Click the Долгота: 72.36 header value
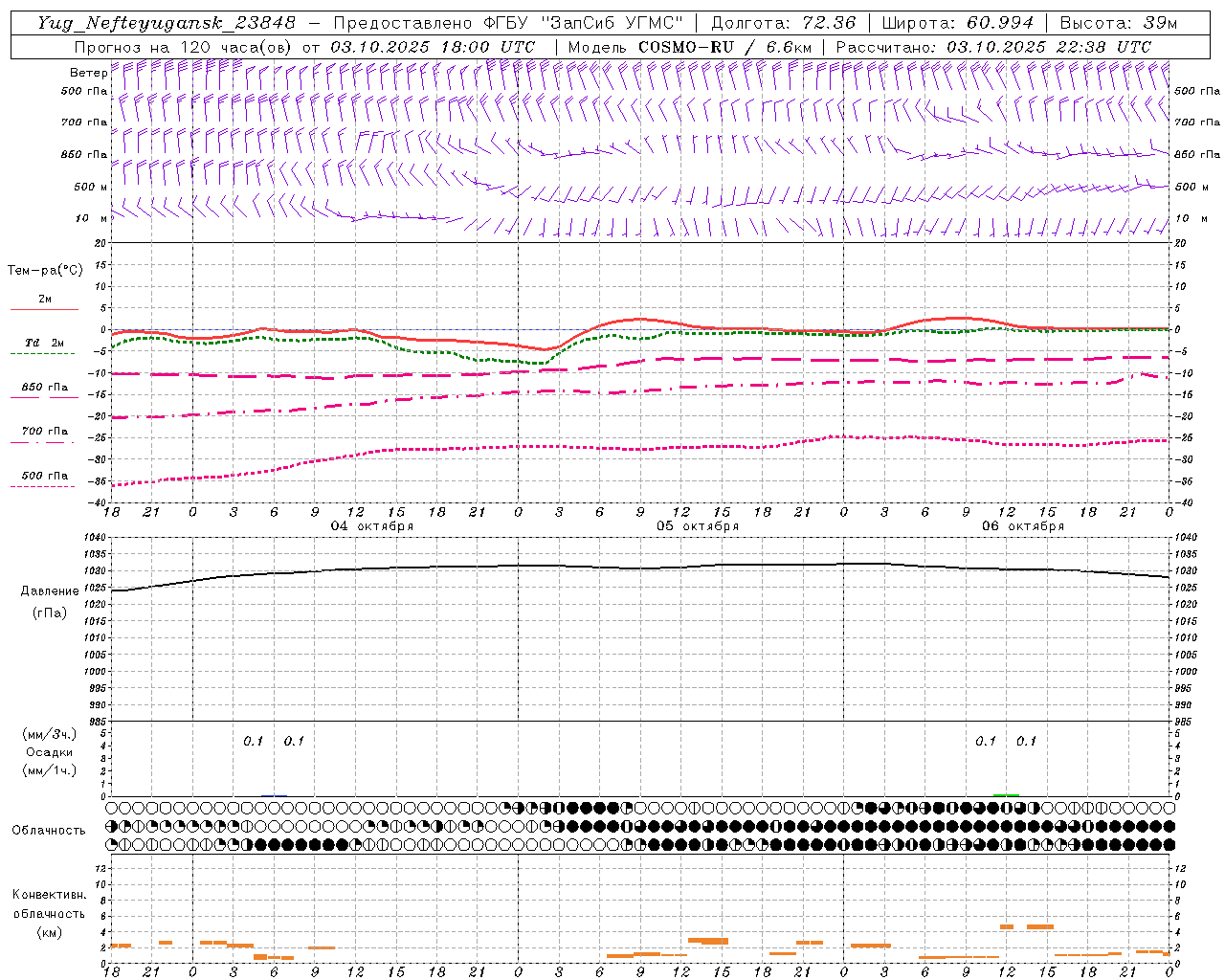1225x980 pixels. coord(783,23)
